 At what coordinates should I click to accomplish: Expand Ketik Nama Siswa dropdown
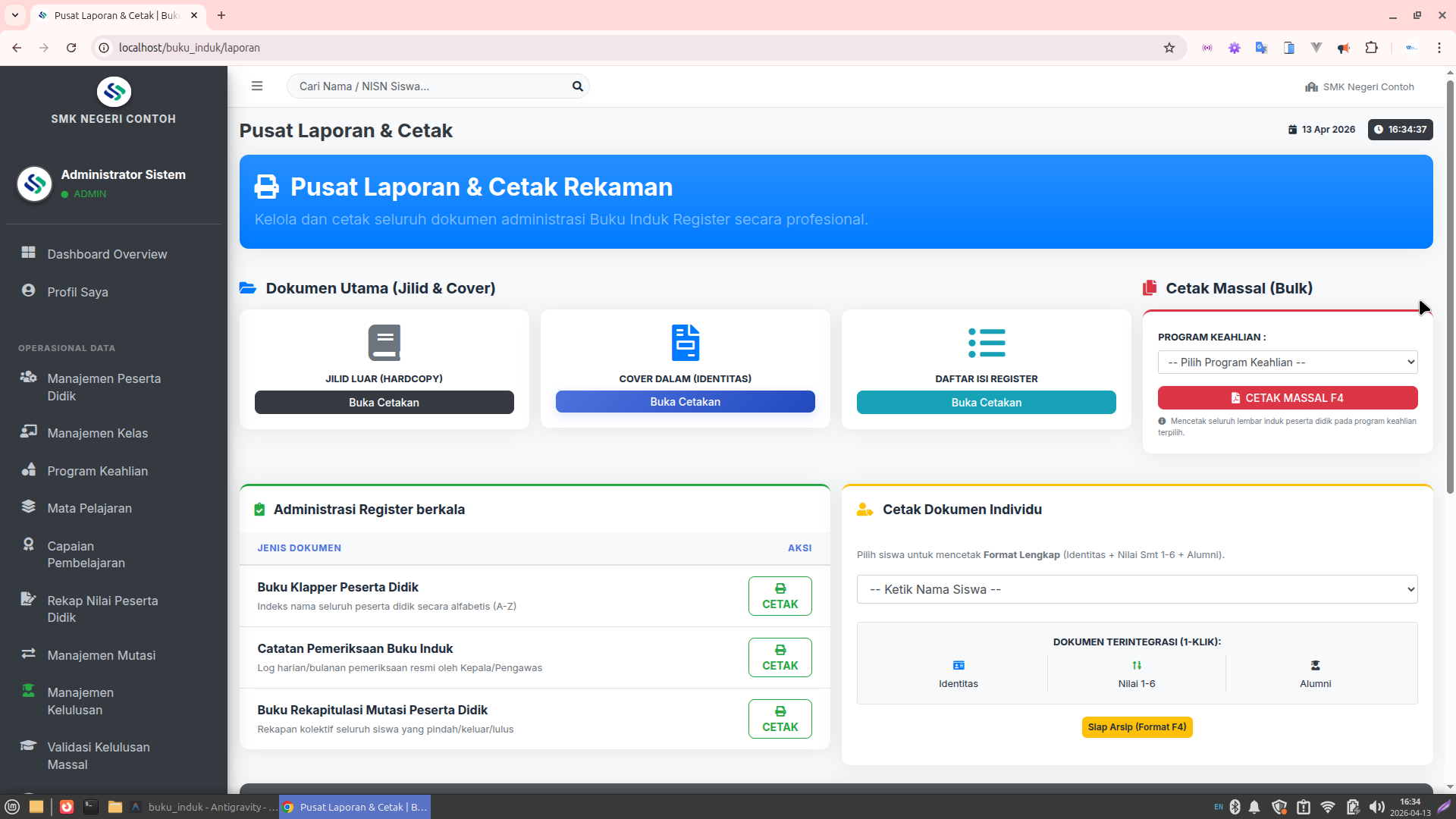point(1137,589)
